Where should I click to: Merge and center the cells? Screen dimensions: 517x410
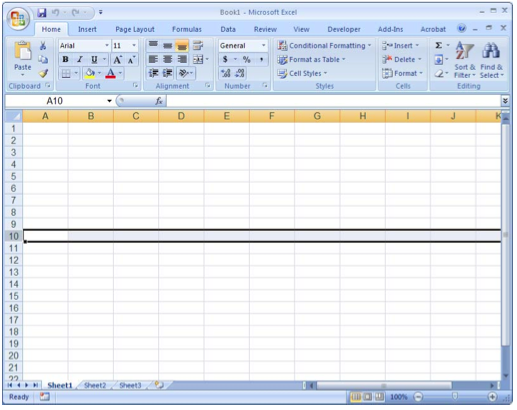pyautogui.click(x=198, y=59)
